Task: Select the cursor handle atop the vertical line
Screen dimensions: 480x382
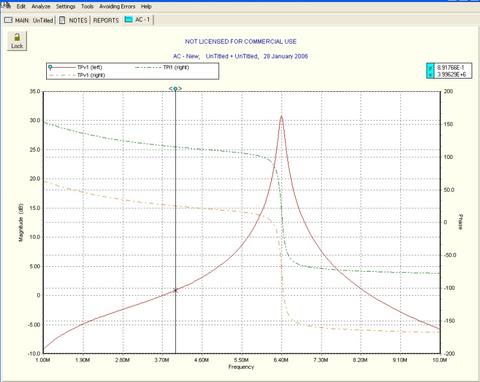Action: tap(175, 89)
